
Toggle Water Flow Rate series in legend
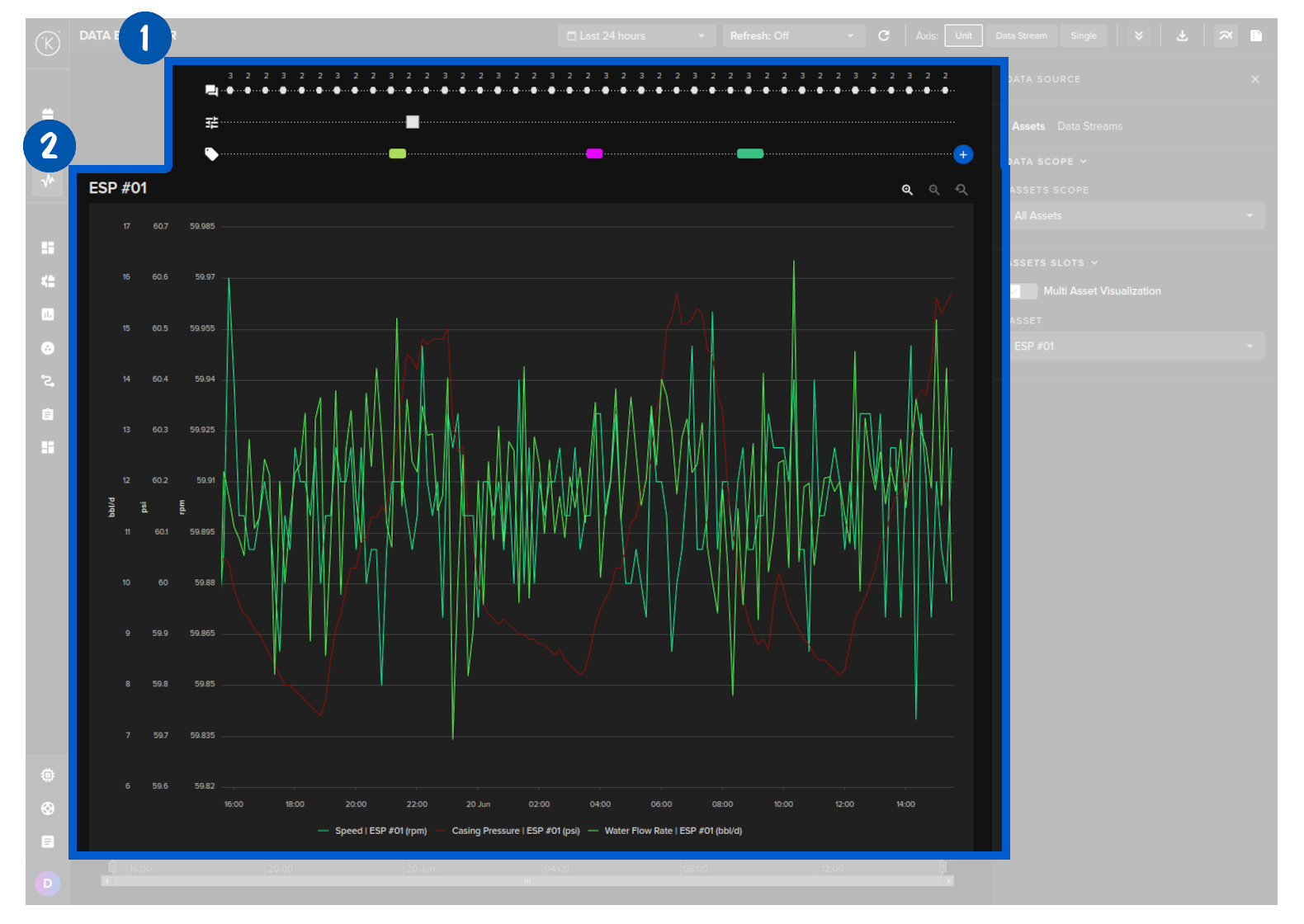672,831
